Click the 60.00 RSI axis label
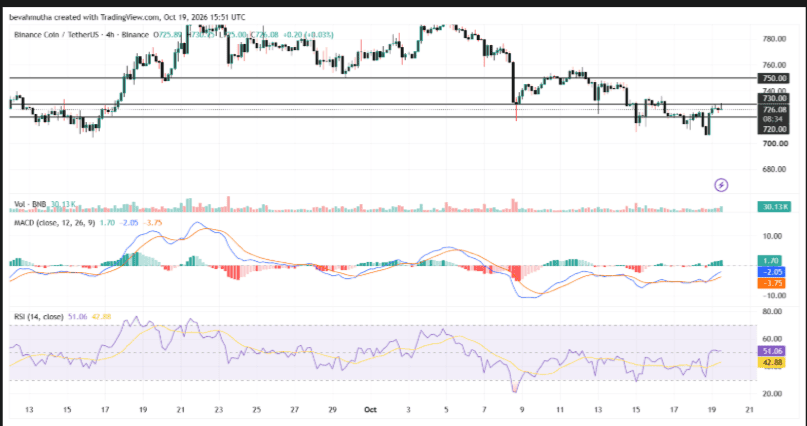807x426 pixels. pos(774,339)
